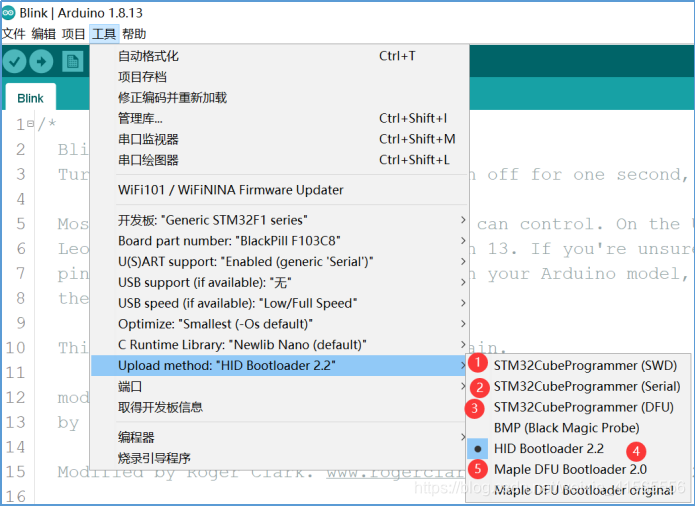The width and height of the screenshot is (695, 506).
Task: Expand USB support (if available) submenu
Action: [280, 283]
